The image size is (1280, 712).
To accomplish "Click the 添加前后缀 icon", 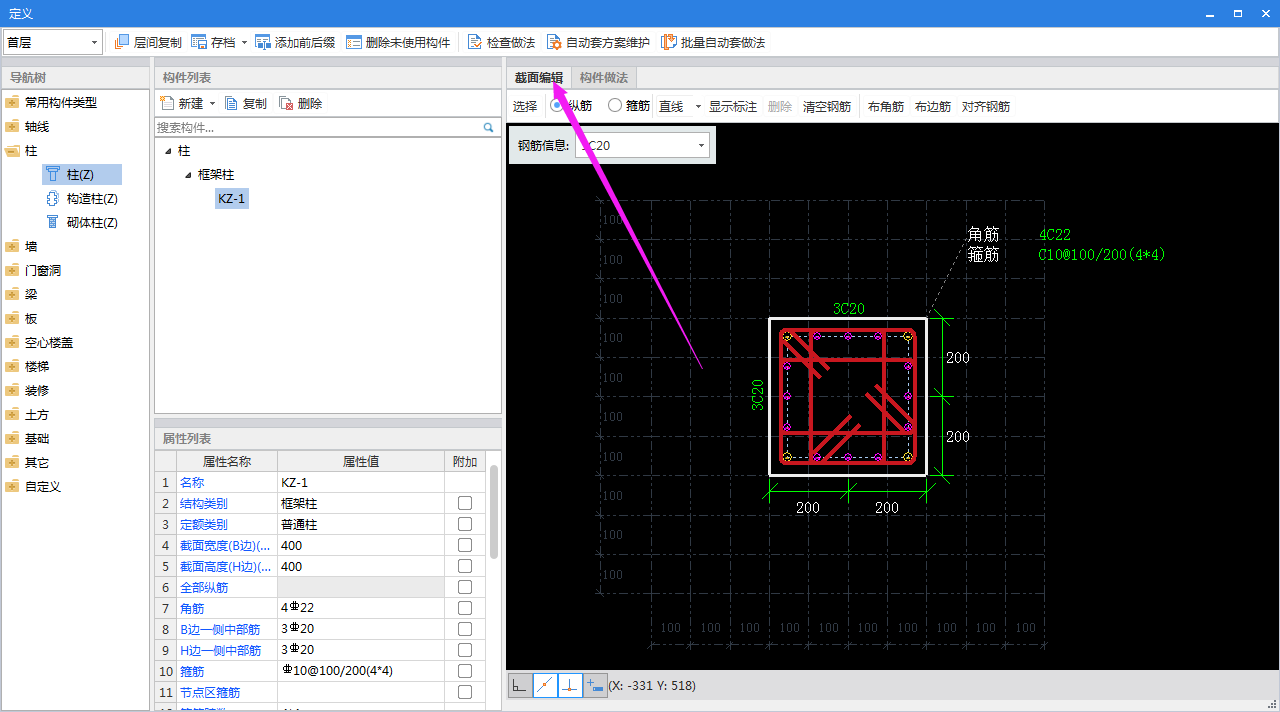I will tap(263, 42).
